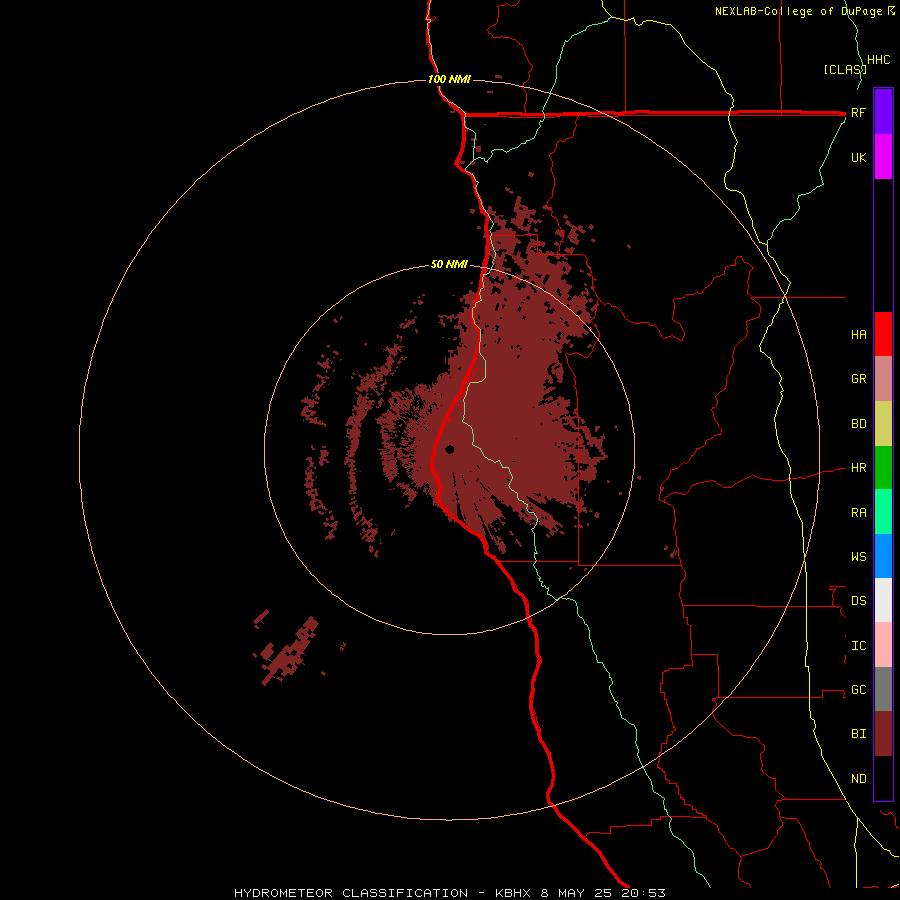Click the 'GC' legend label

click(x=858, y=690)
